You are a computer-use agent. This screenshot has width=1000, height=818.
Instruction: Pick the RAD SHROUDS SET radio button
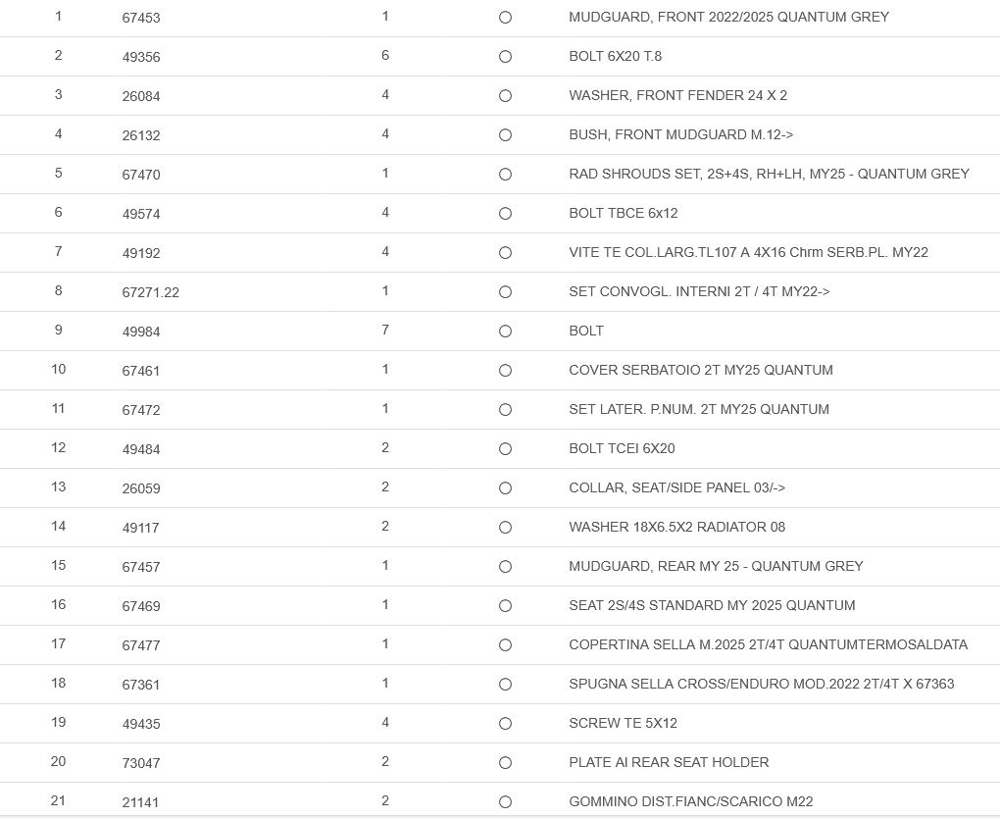click(505, 174)
